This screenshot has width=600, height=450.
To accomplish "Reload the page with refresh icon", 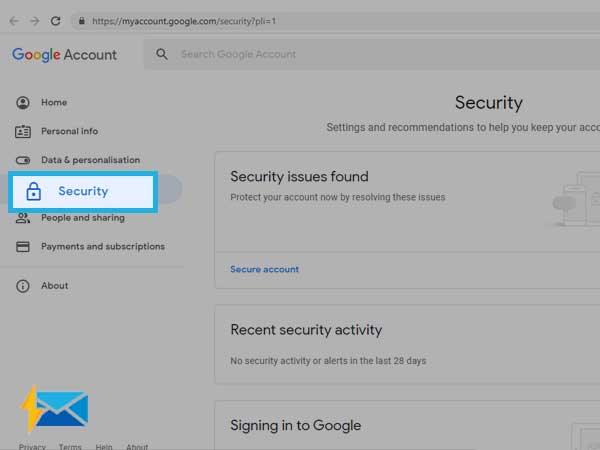I will pos(56,21).
